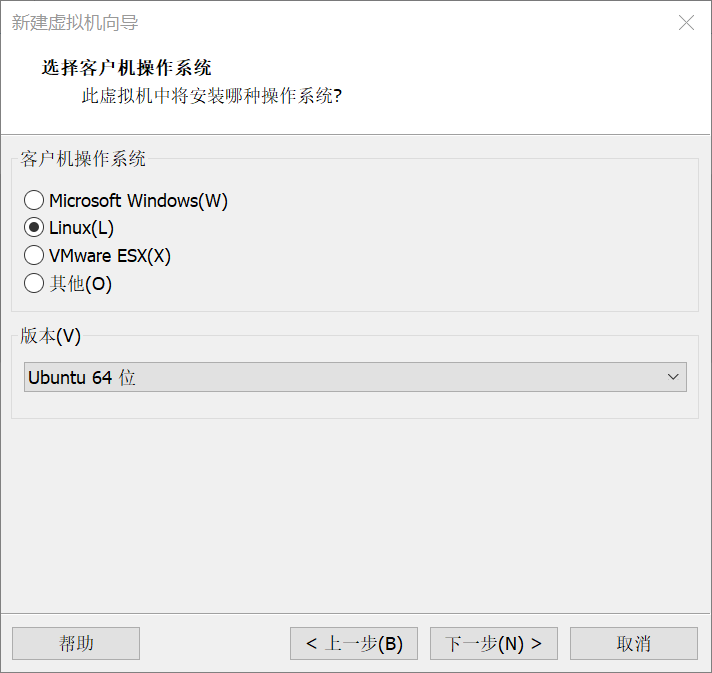The width and height of the screenshot is (712, 673).
Task: Click the 帮助 button
Action: (76, 643)
